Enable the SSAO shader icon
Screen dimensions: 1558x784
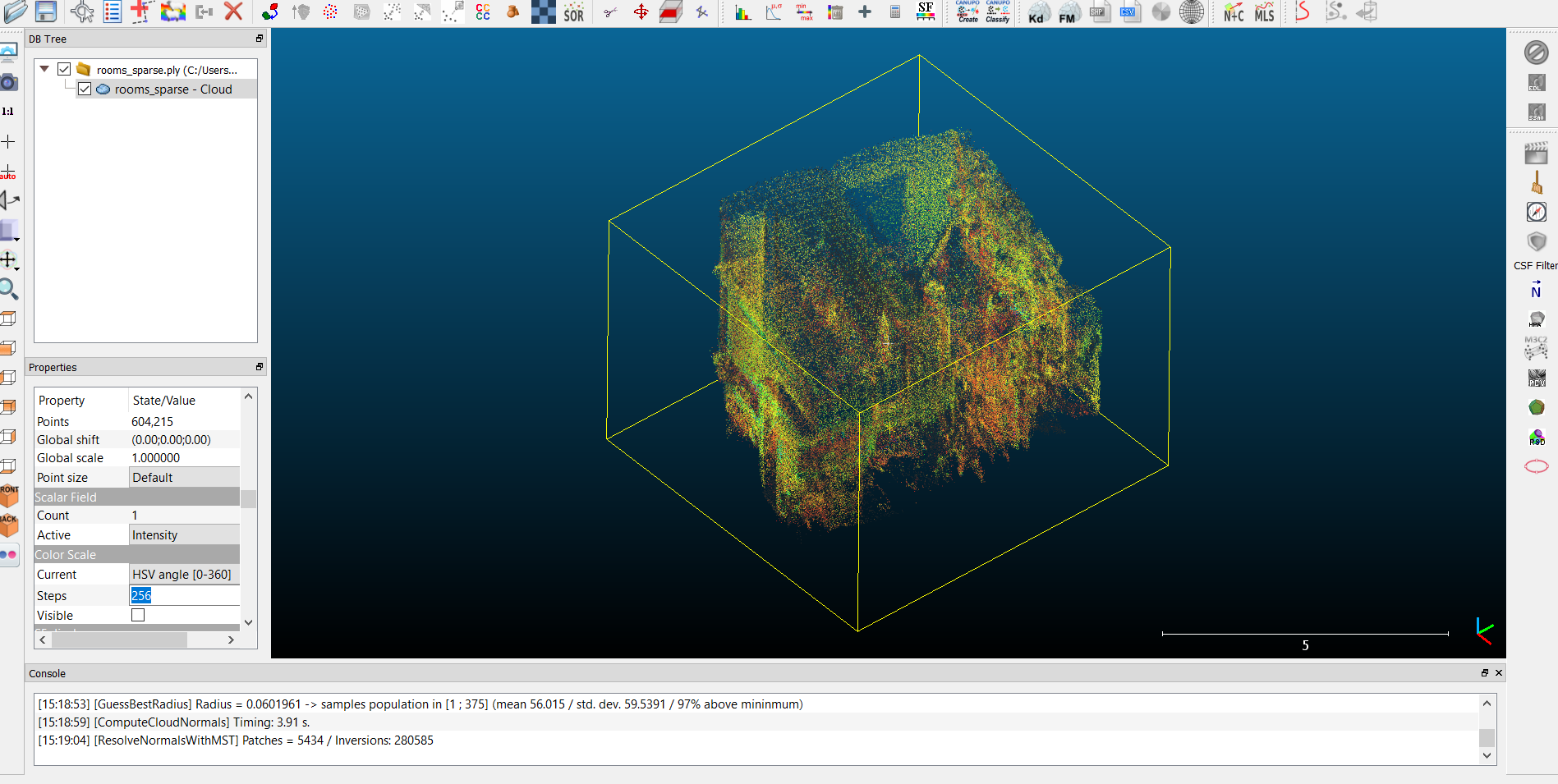(x=1536, y=112)
